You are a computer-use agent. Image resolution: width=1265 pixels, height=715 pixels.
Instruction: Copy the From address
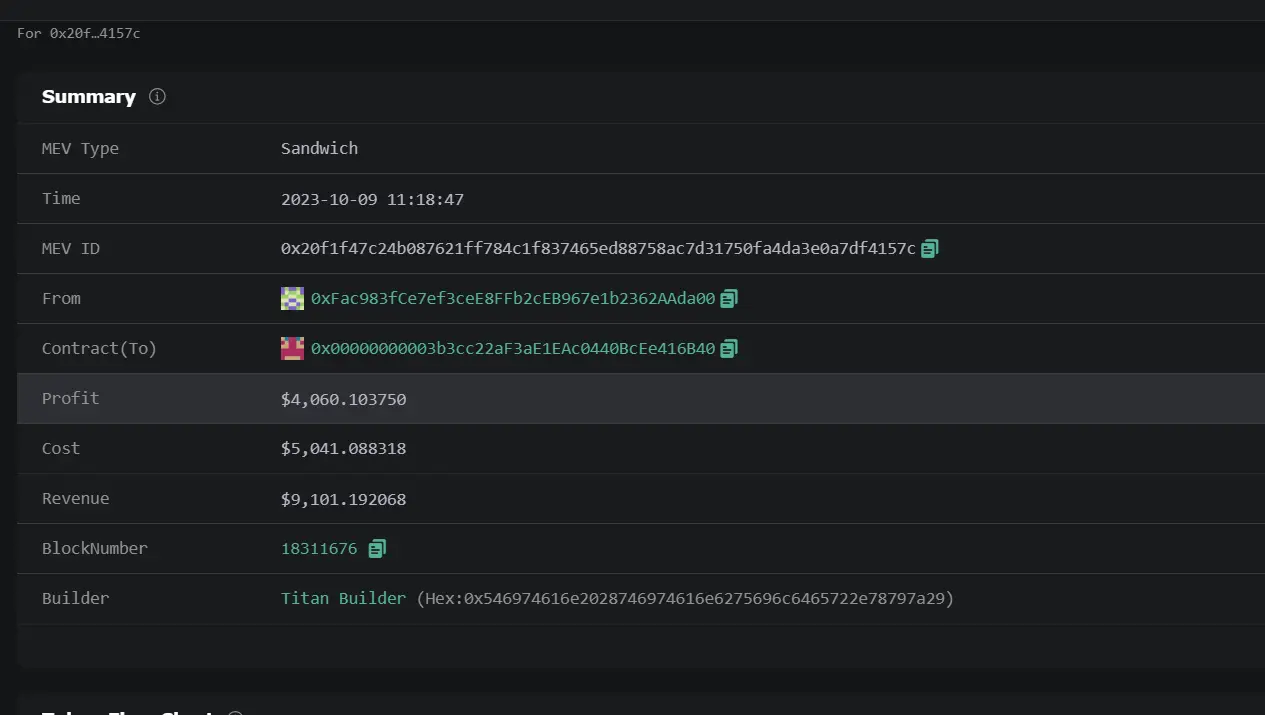coord(729,299)
